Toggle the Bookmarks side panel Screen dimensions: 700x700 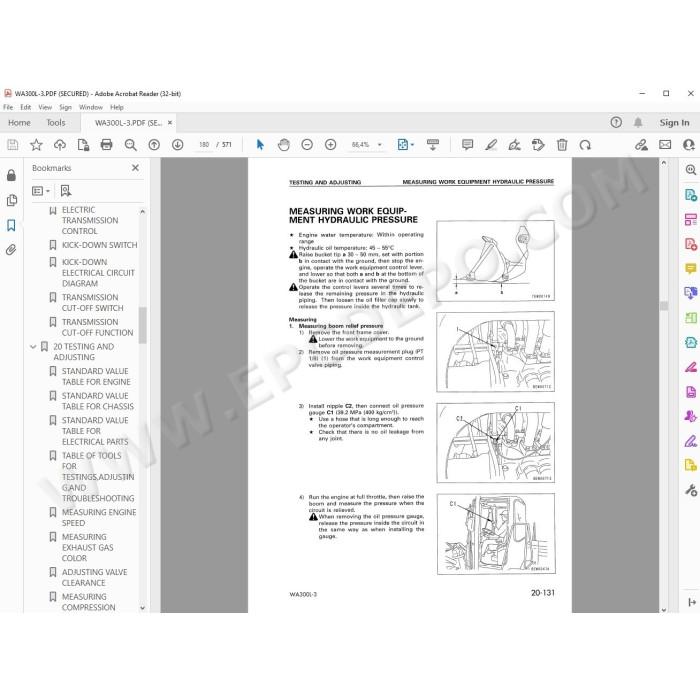click(x=11, y=225)
